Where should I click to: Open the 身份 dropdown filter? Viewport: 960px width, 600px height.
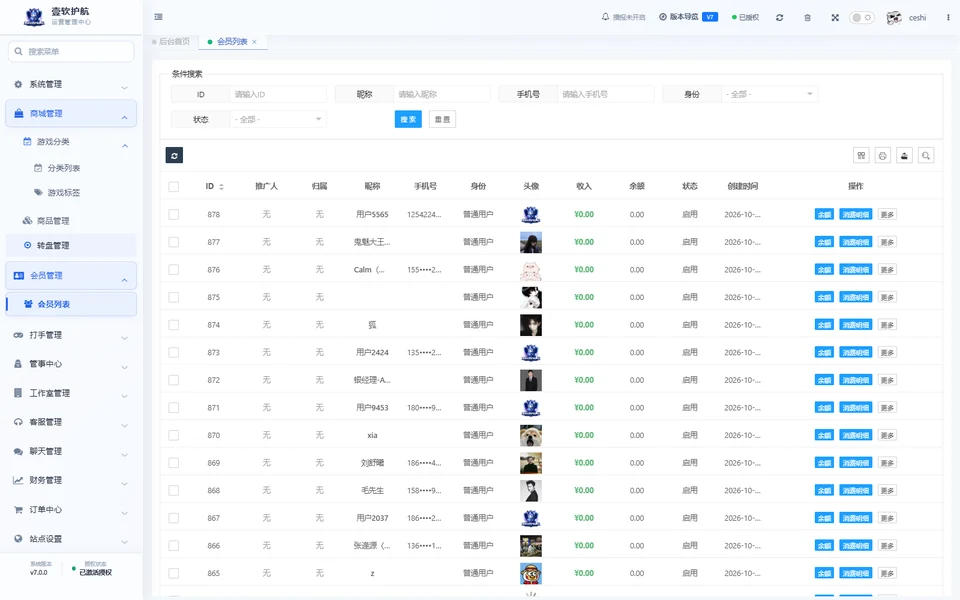tap(769, 94)
